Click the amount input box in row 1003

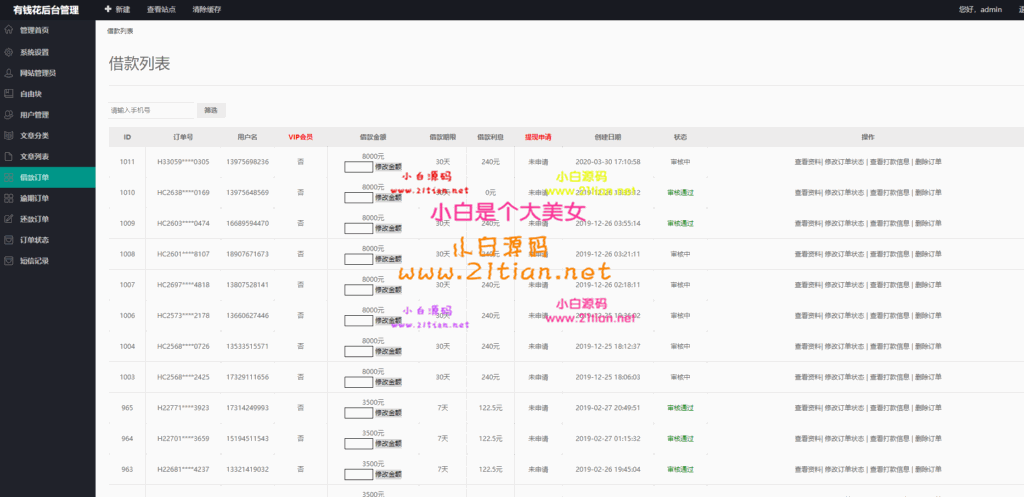(x=359, y=382)
